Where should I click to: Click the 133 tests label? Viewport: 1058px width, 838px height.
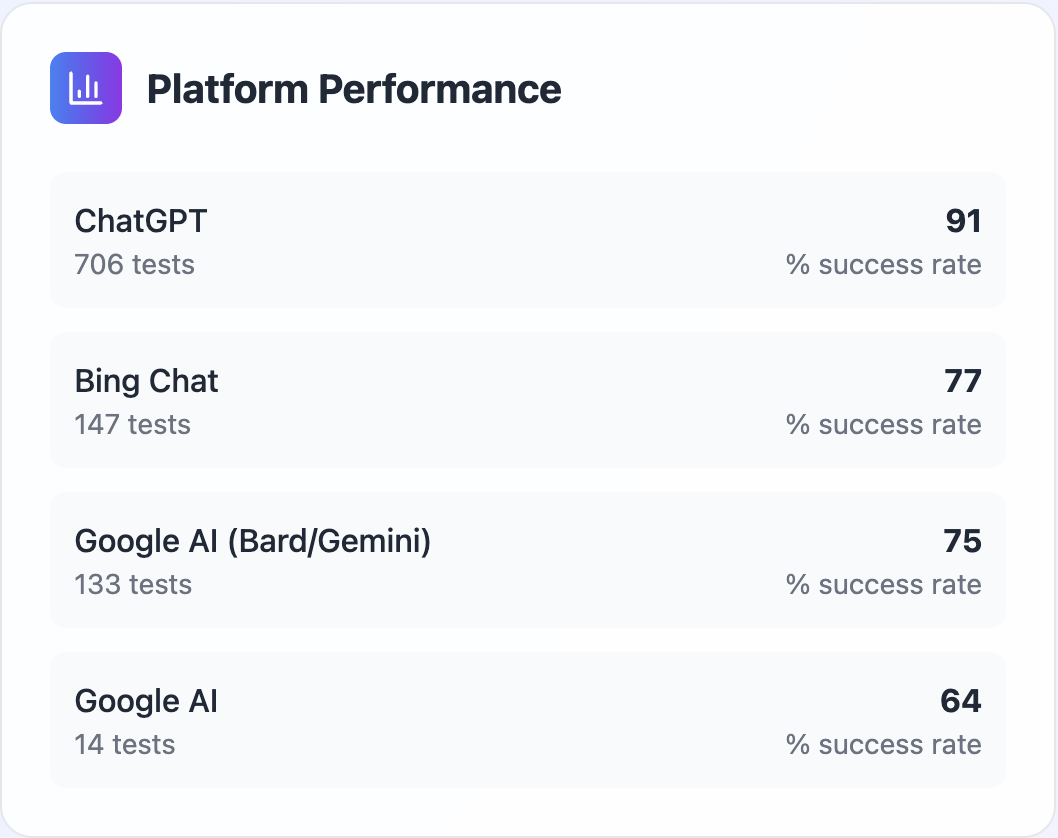click(x=133, y=584)
